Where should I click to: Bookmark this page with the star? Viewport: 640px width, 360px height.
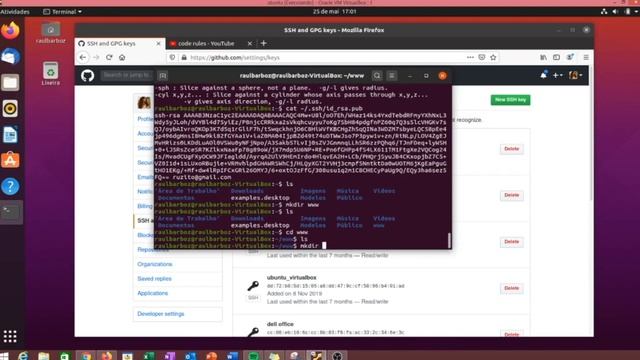click(x=493, y=58)
